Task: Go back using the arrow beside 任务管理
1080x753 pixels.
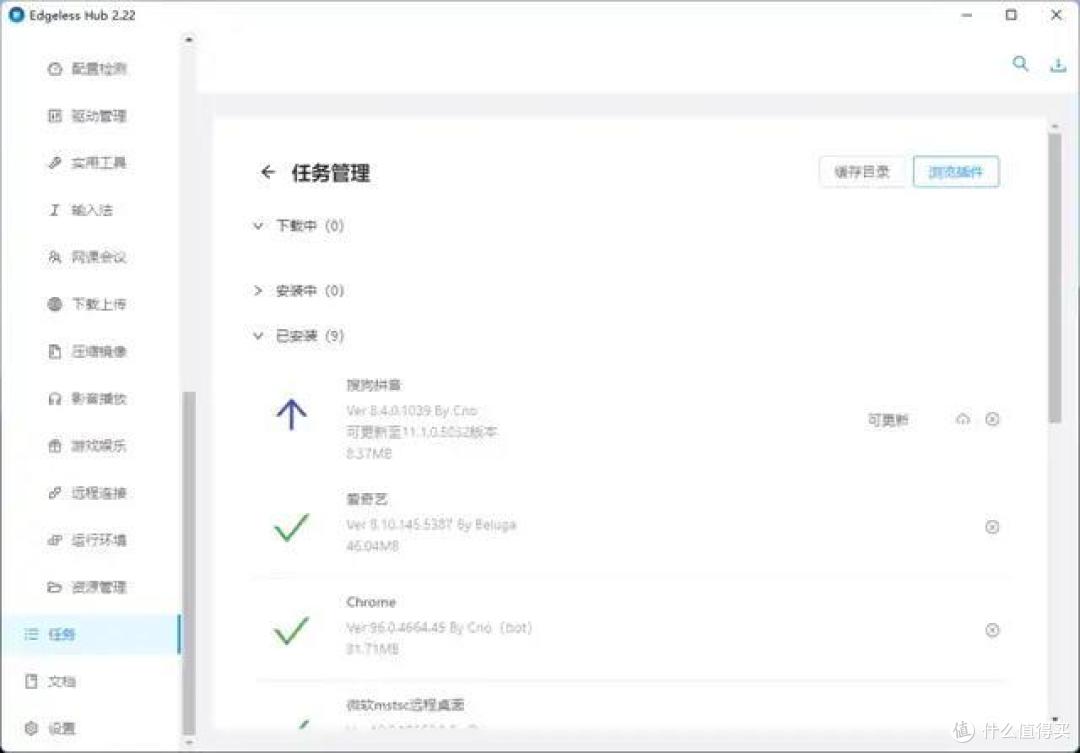Action: (x=267, y=172)
